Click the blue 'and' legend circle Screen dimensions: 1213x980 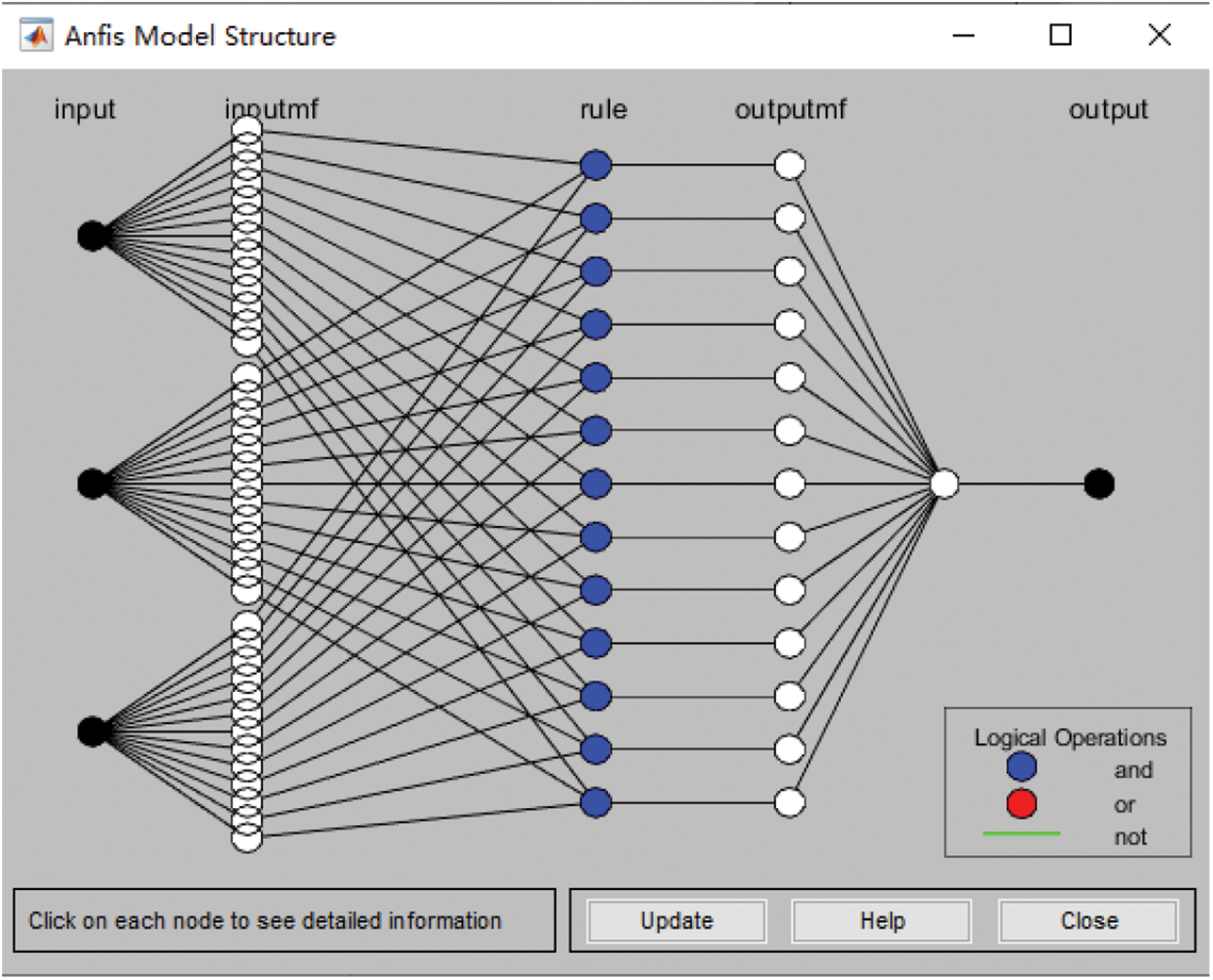point(1022,767)
